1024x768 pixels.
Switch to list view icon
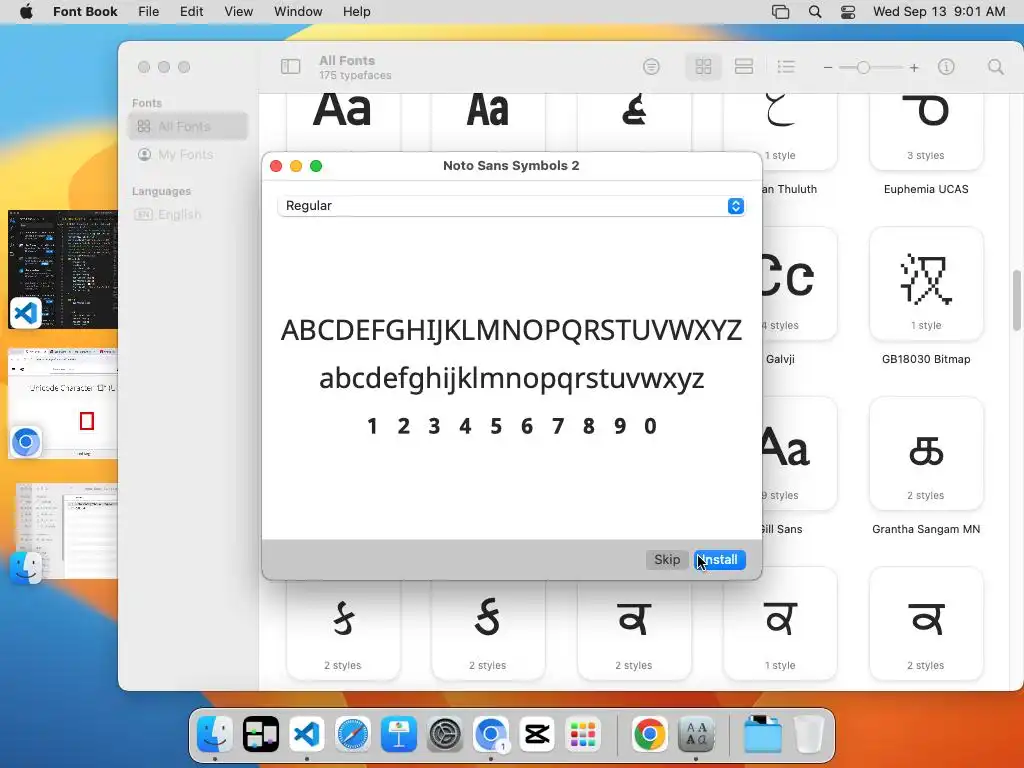tap(786, 67)
